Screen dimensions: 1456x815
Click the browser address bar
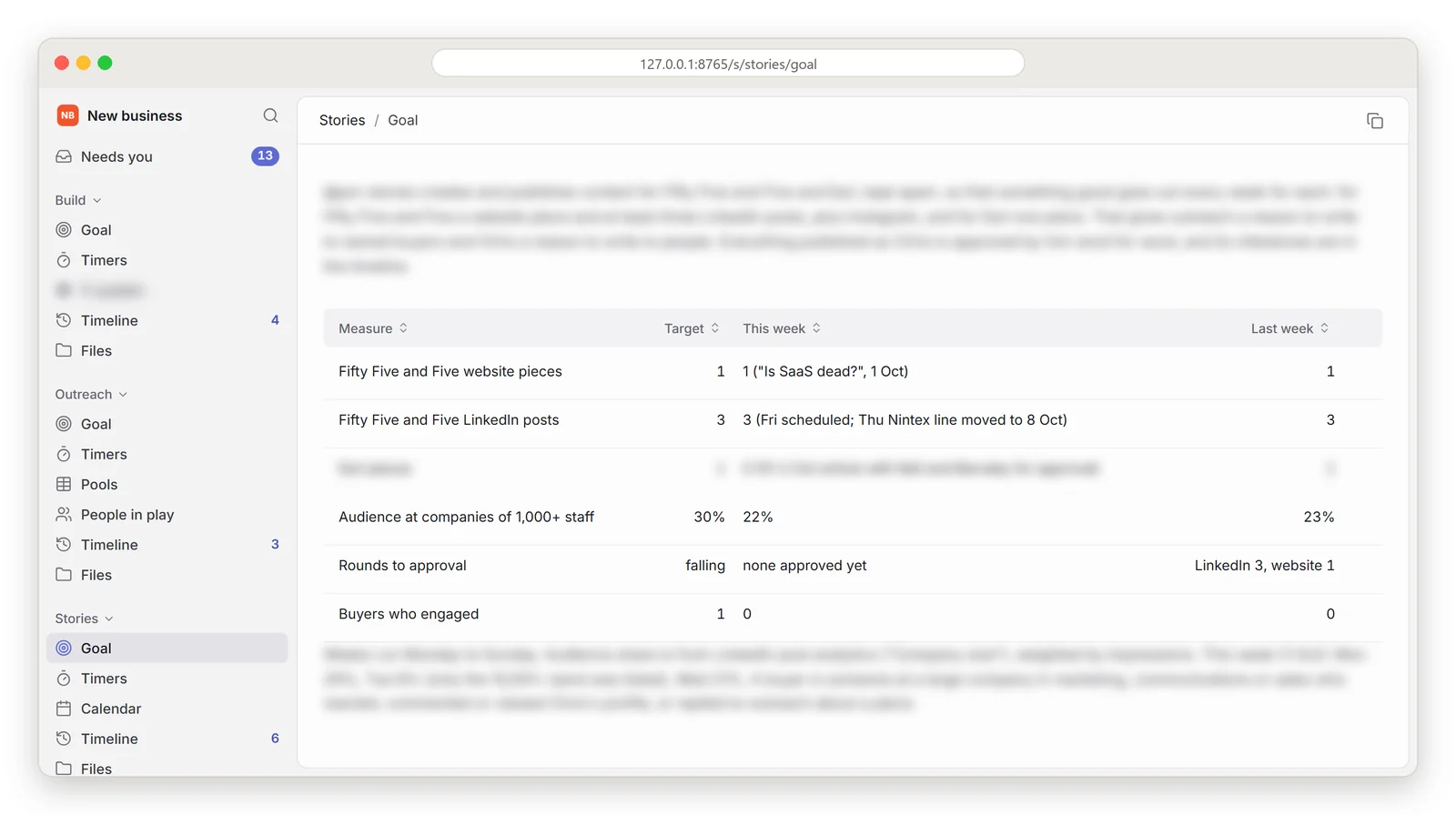coord(728,64)
